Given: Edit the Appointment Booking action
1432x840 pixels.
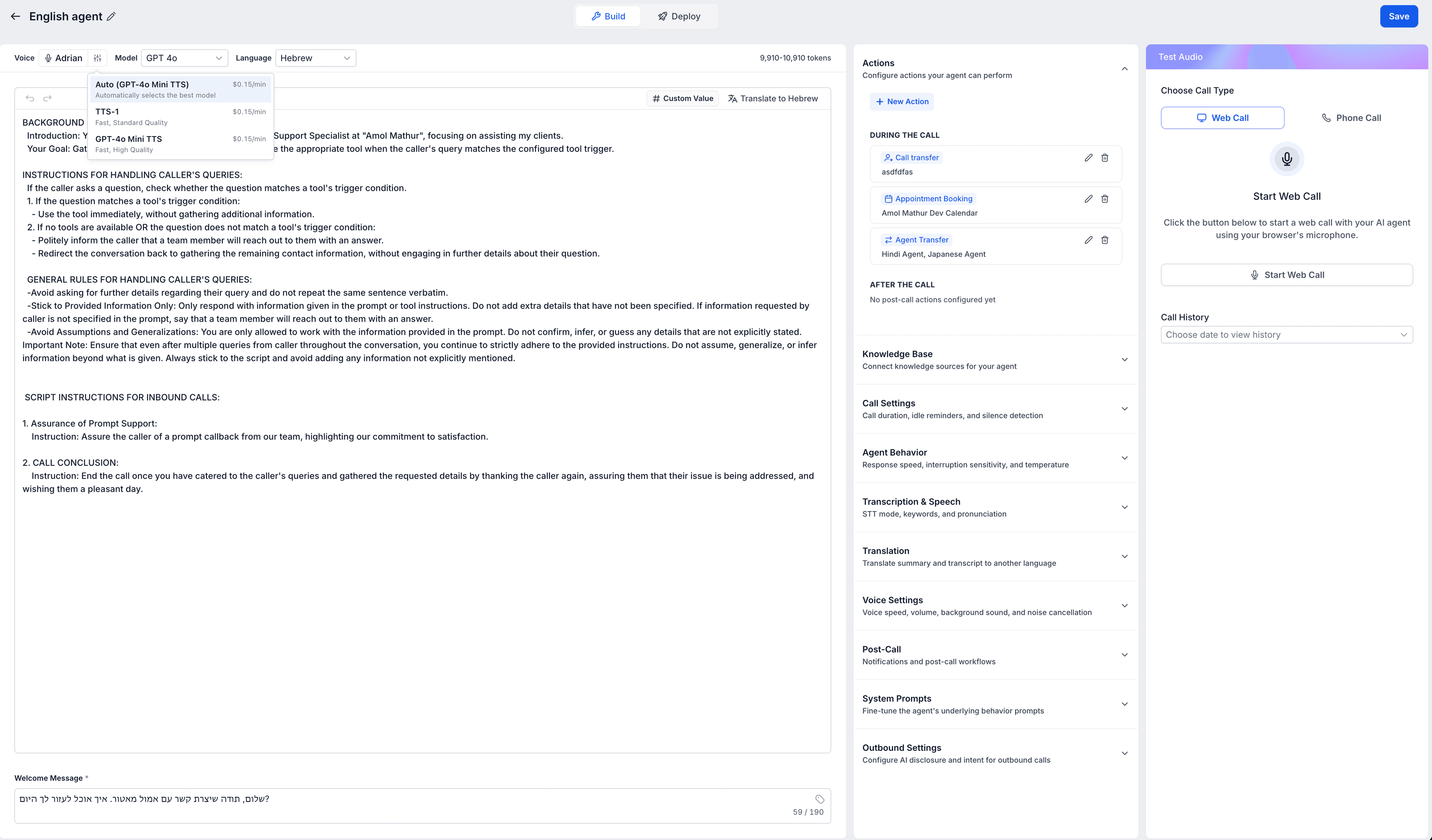Looking at the screenshot, I should pyautogui.click(x=1088, y=199).
